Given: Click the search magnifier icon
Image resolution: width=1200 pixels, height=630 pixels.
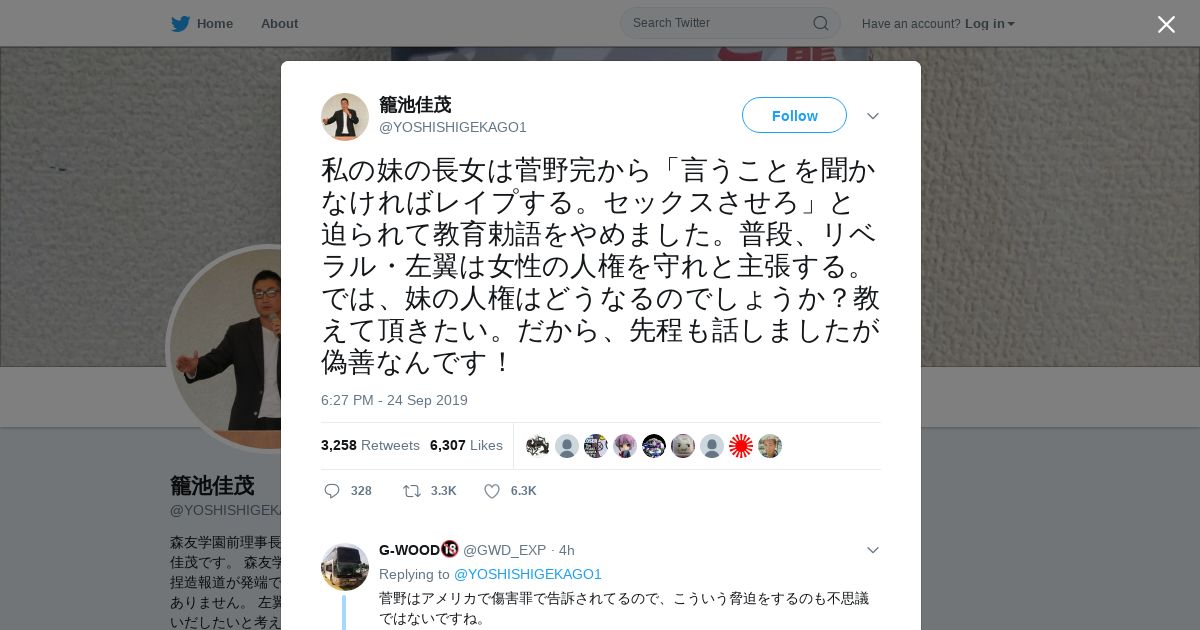Looking at the screenshot, I should point(820,23).
